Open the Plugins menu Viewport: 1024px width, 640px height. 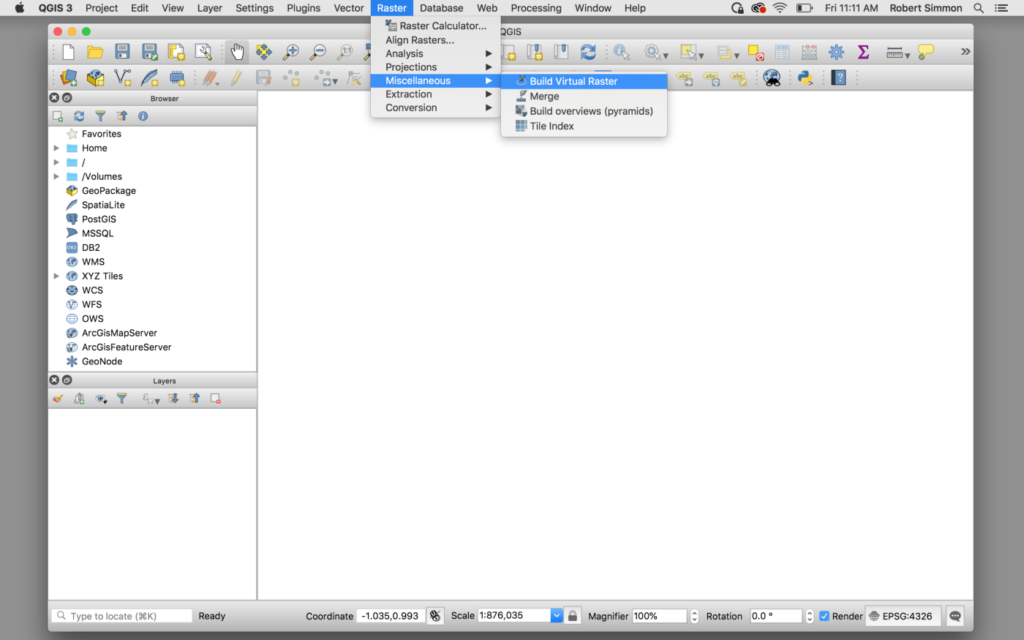pos(304,8)
